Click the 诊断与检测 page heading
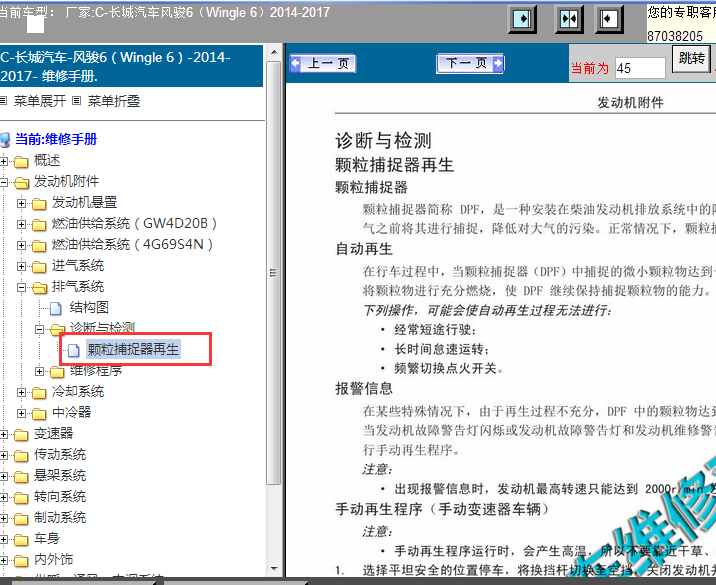Viewport: 716px width, 585px height. coord(384,141)
